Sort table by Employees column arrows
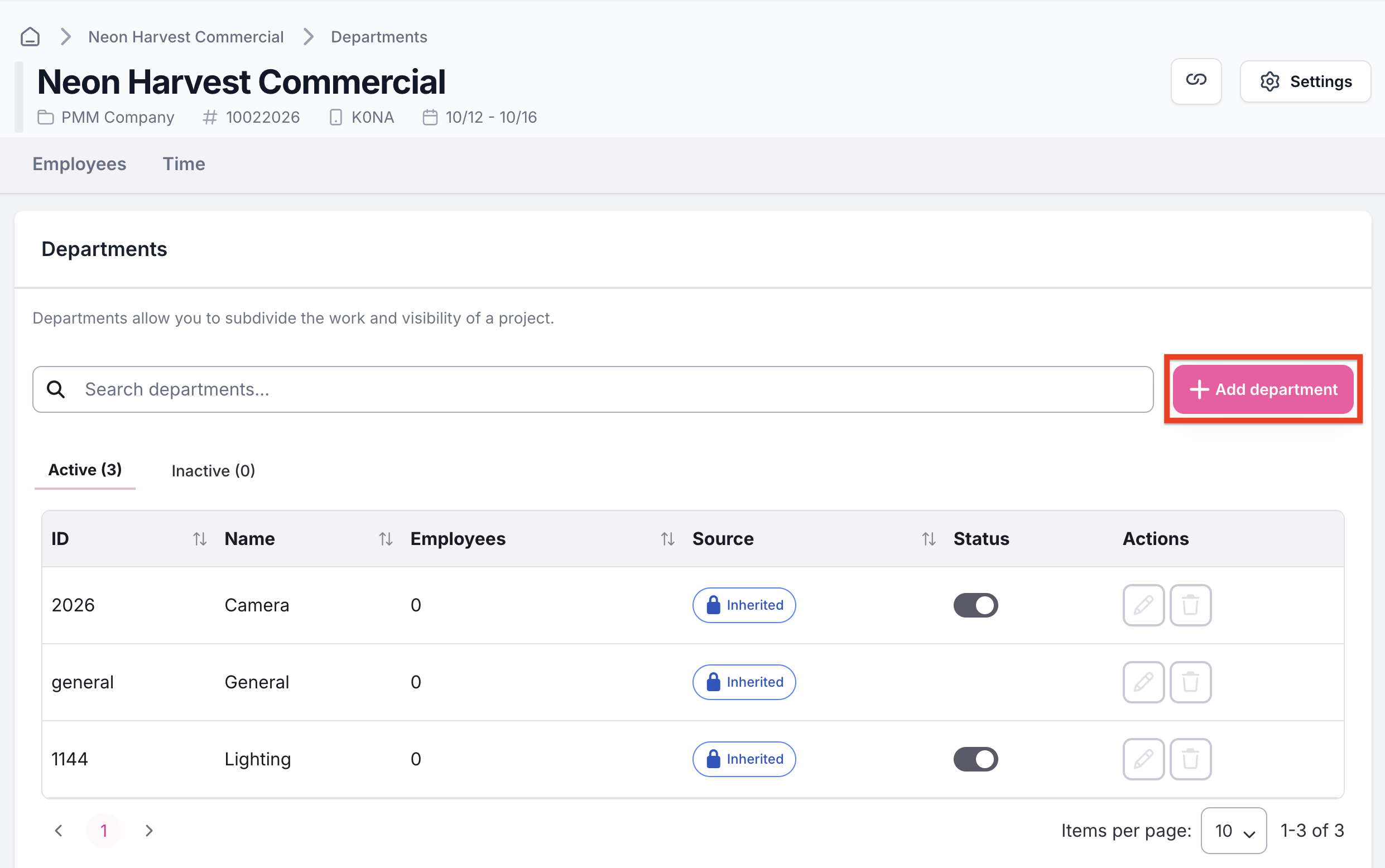Screen dimensions: 1385x868 [x=667, y=538]
